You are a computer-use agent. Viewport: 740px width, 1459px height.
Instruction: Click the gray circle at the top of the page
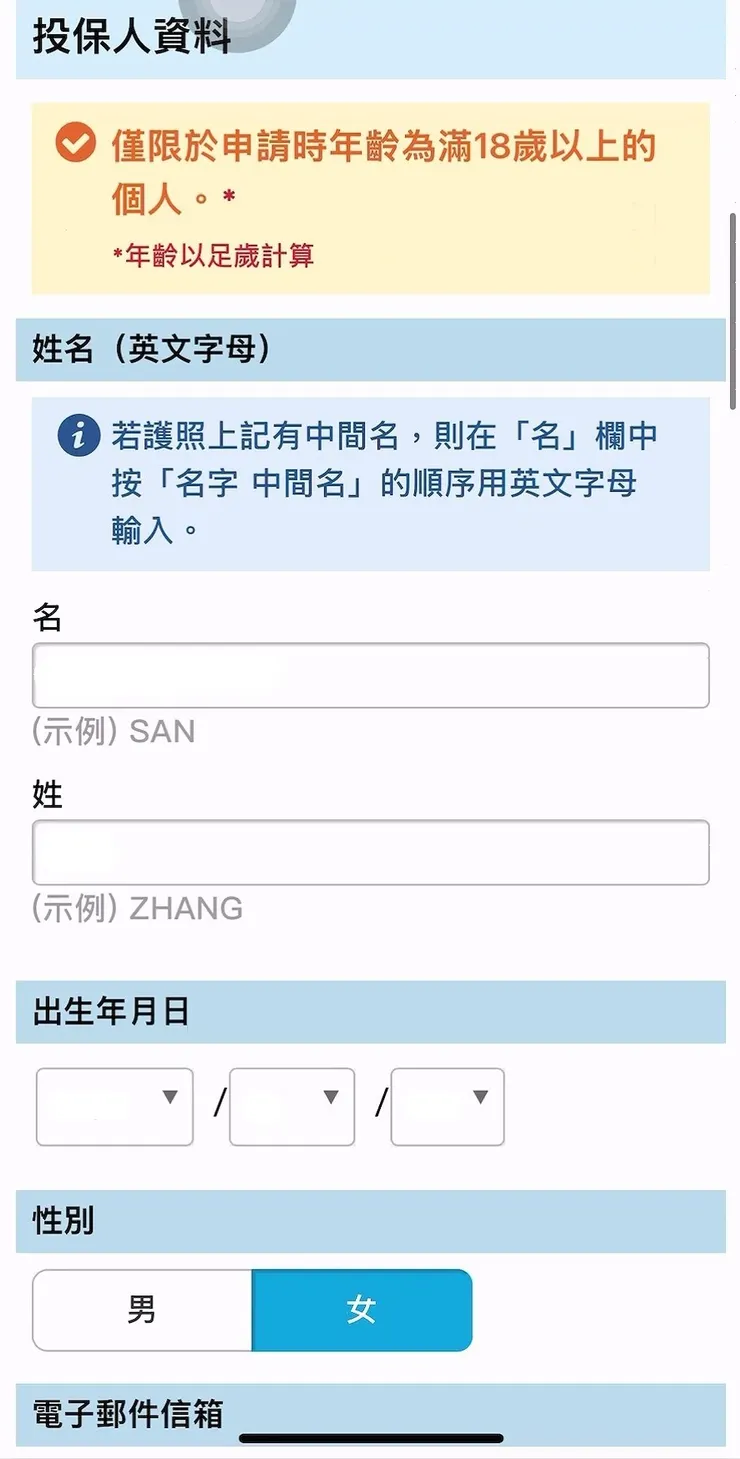pyautogui.click(x=237, y=18)
